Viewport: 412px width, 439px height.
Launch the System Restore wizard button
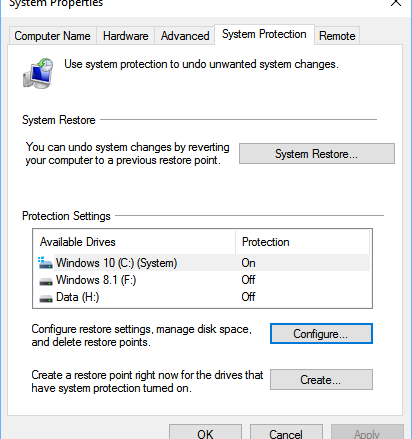317,154
